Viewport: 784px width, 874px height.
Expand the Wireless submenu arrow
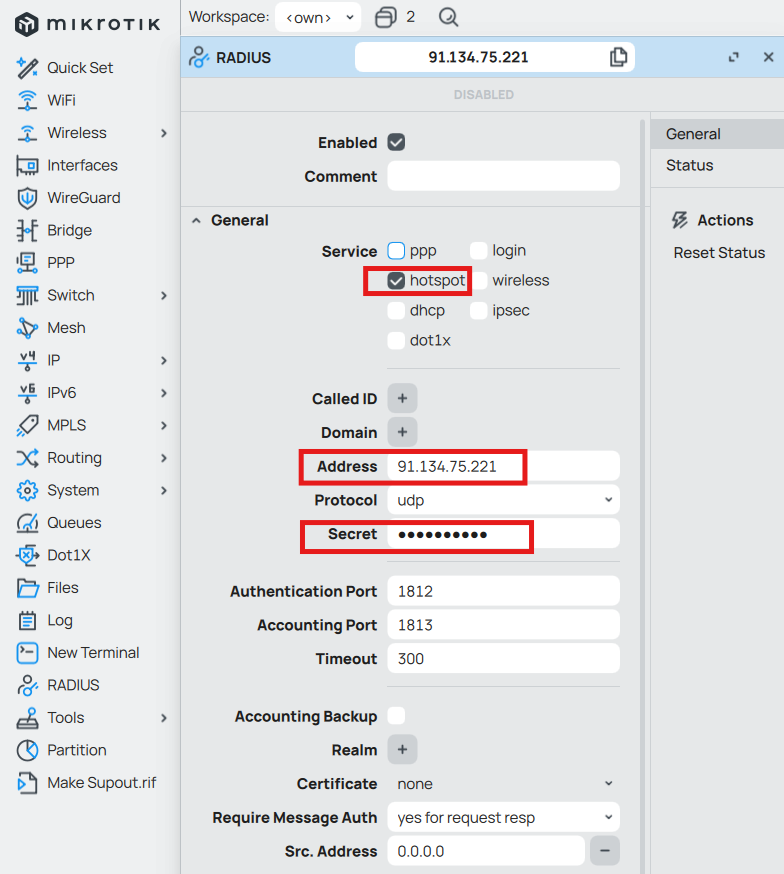pos(164,133)
